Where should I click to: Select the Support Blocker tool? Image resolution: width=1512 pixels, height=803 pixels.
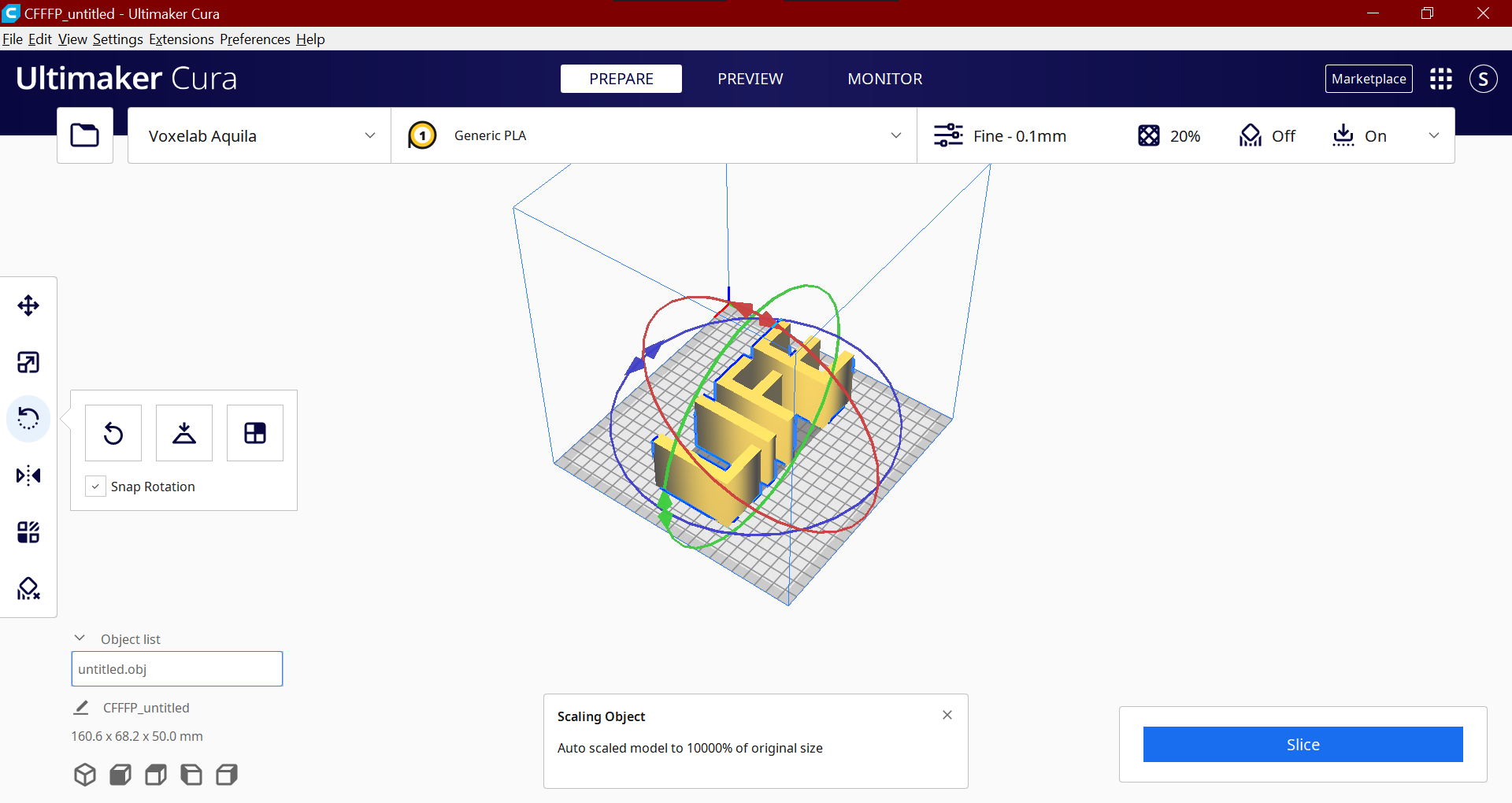(28, 589)
